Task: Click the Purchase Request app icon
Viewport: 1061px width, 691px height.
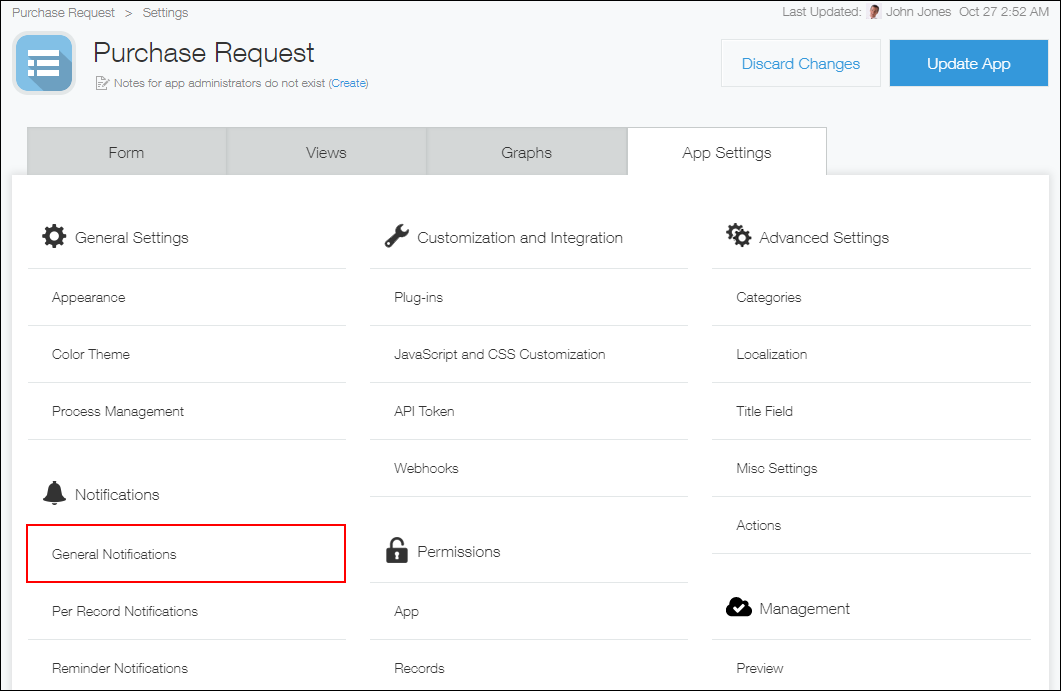Action: click(44, 62)
